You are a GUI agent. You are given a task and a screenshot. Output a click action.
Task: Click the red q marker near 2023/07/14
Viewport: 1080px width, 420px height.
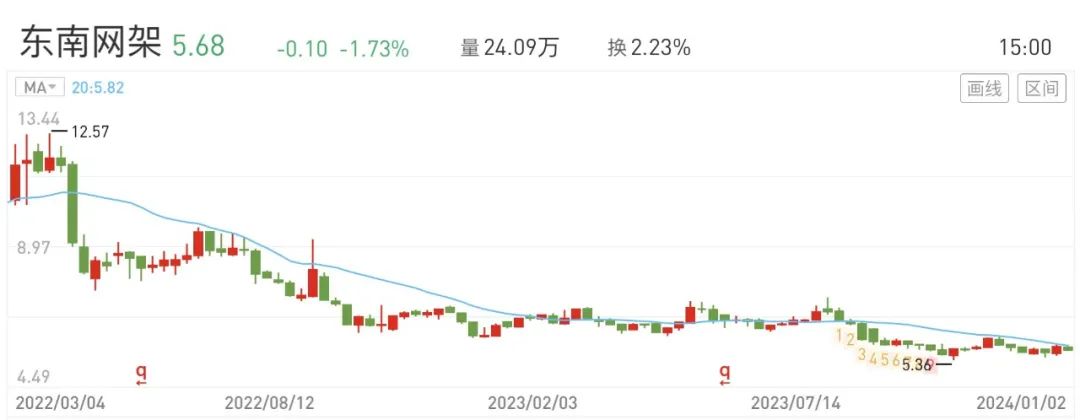point(724,374)
